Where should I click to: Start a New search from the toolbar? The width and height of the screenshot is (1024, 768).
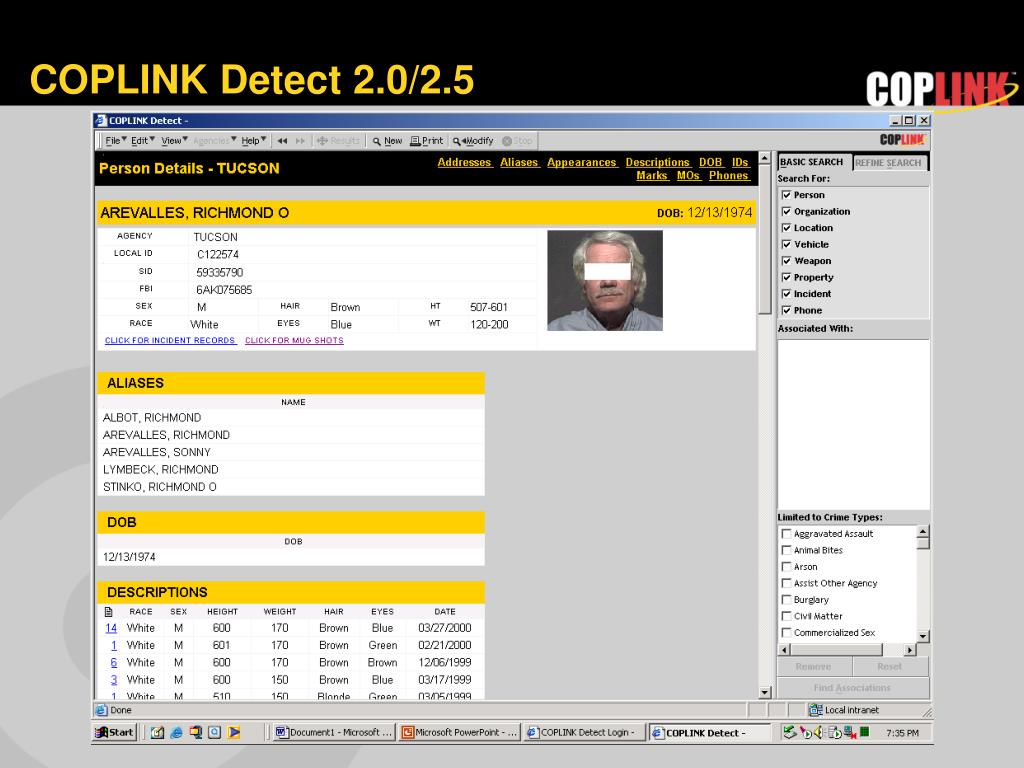click(387, 140)
